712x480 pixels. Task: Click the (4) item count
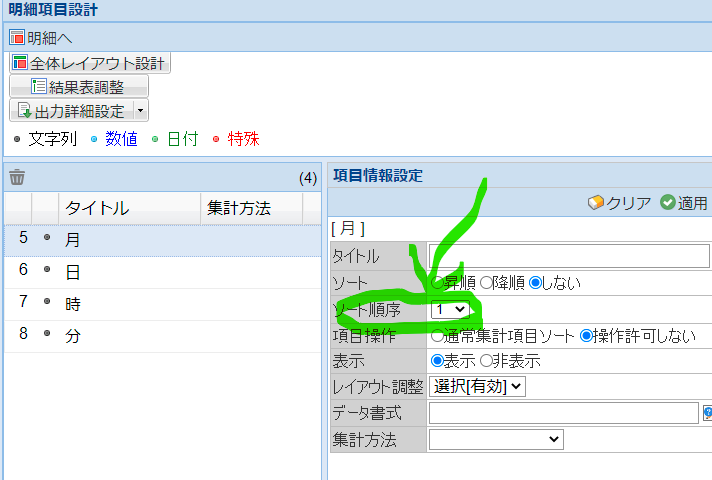coord(308,178)
